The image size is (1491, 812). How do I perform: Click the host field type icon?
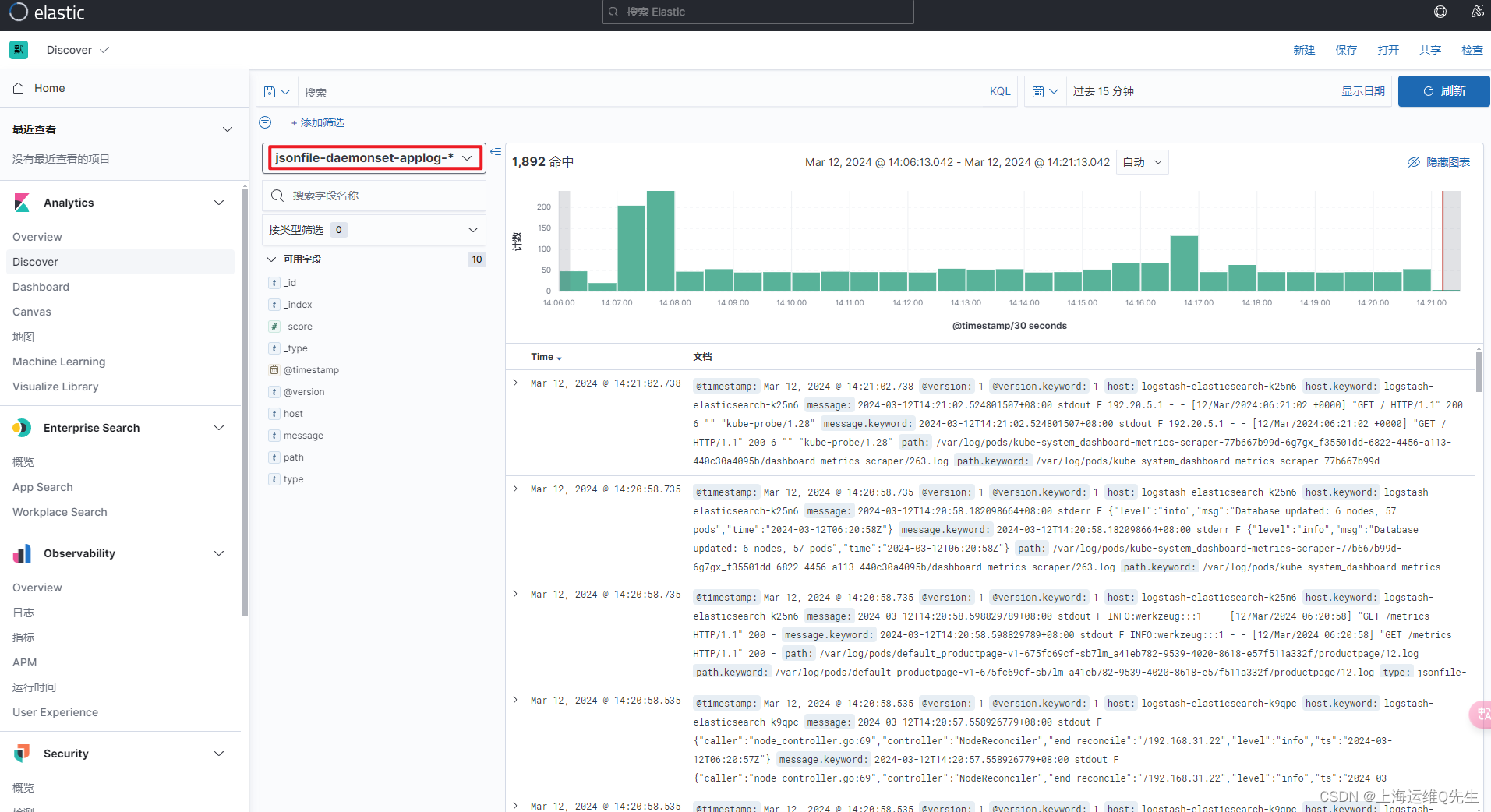[x=274, y=414]
